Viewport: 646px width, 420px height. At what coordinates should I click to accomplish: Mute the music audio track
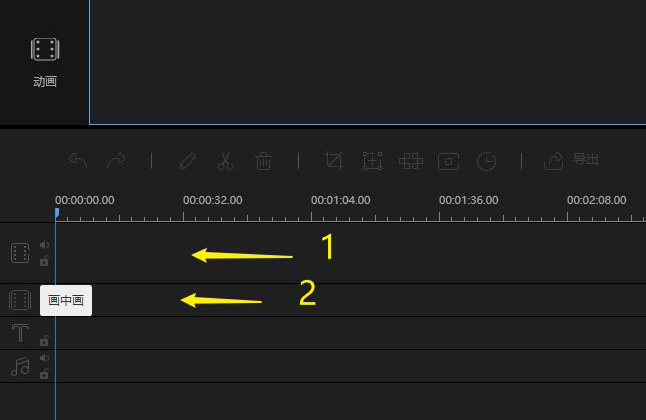tap(44, 358)
